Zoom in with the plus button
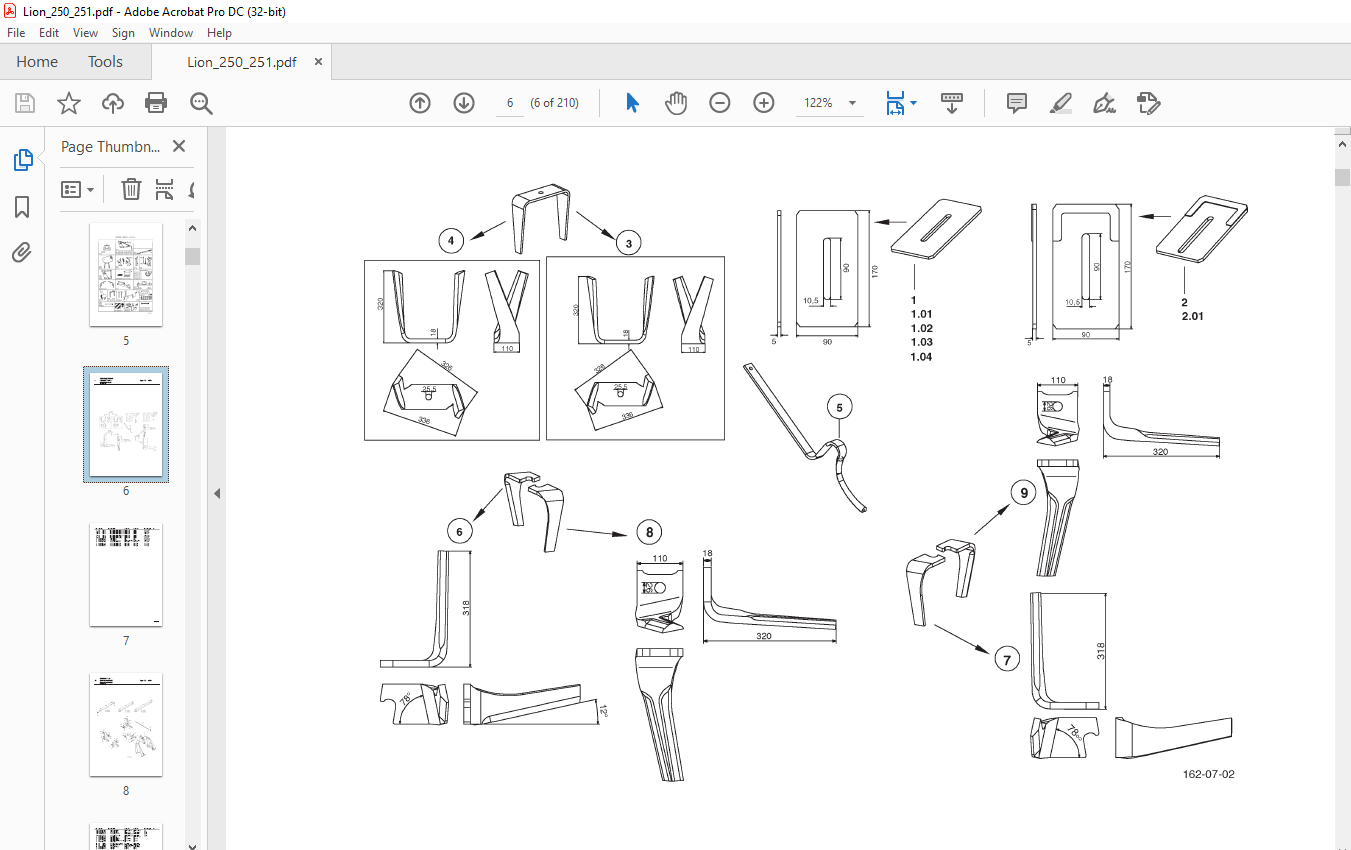This screenshot has width=1351, height=850. [764, 103]
